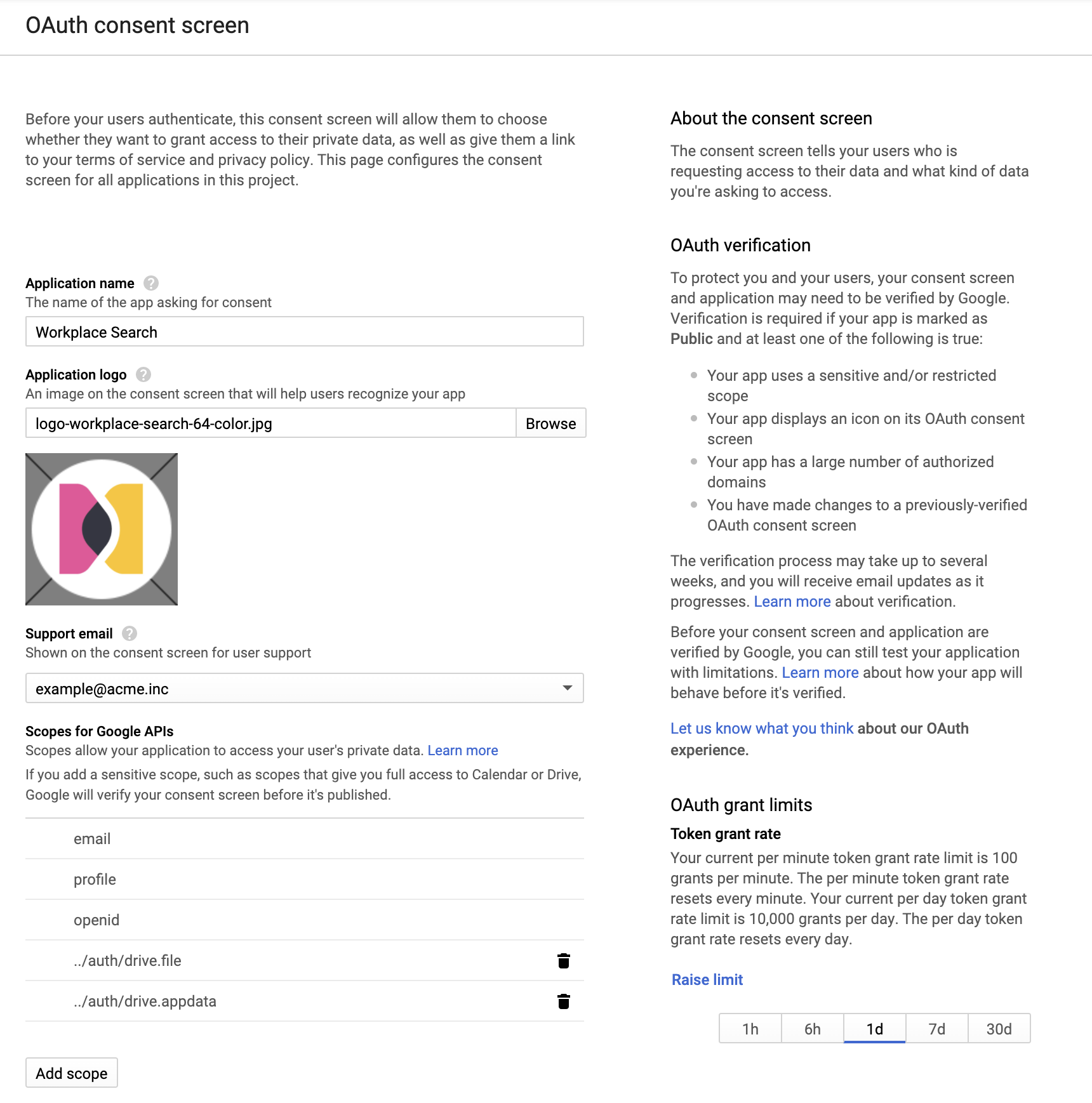Click Browse to upload a logo
1092x1103 pixels.
point(550,423)
